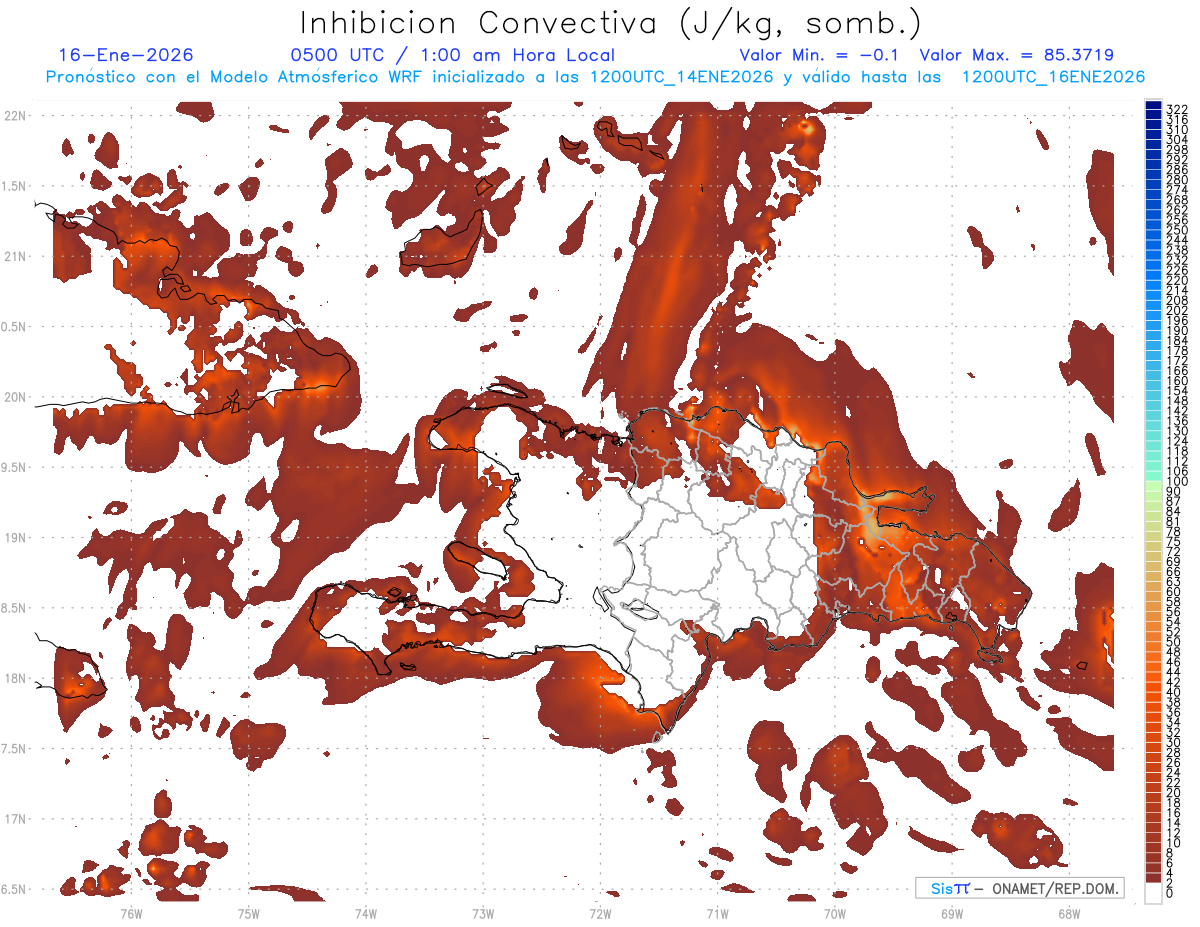Click the '22N' latitude label

tap(15, 115)
